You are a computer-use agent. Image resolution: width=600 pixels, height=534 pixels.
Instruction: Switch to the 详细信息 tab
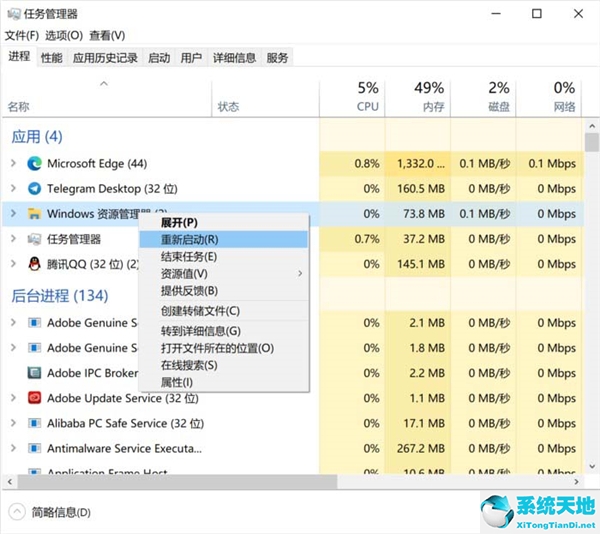tap(234, 58)
